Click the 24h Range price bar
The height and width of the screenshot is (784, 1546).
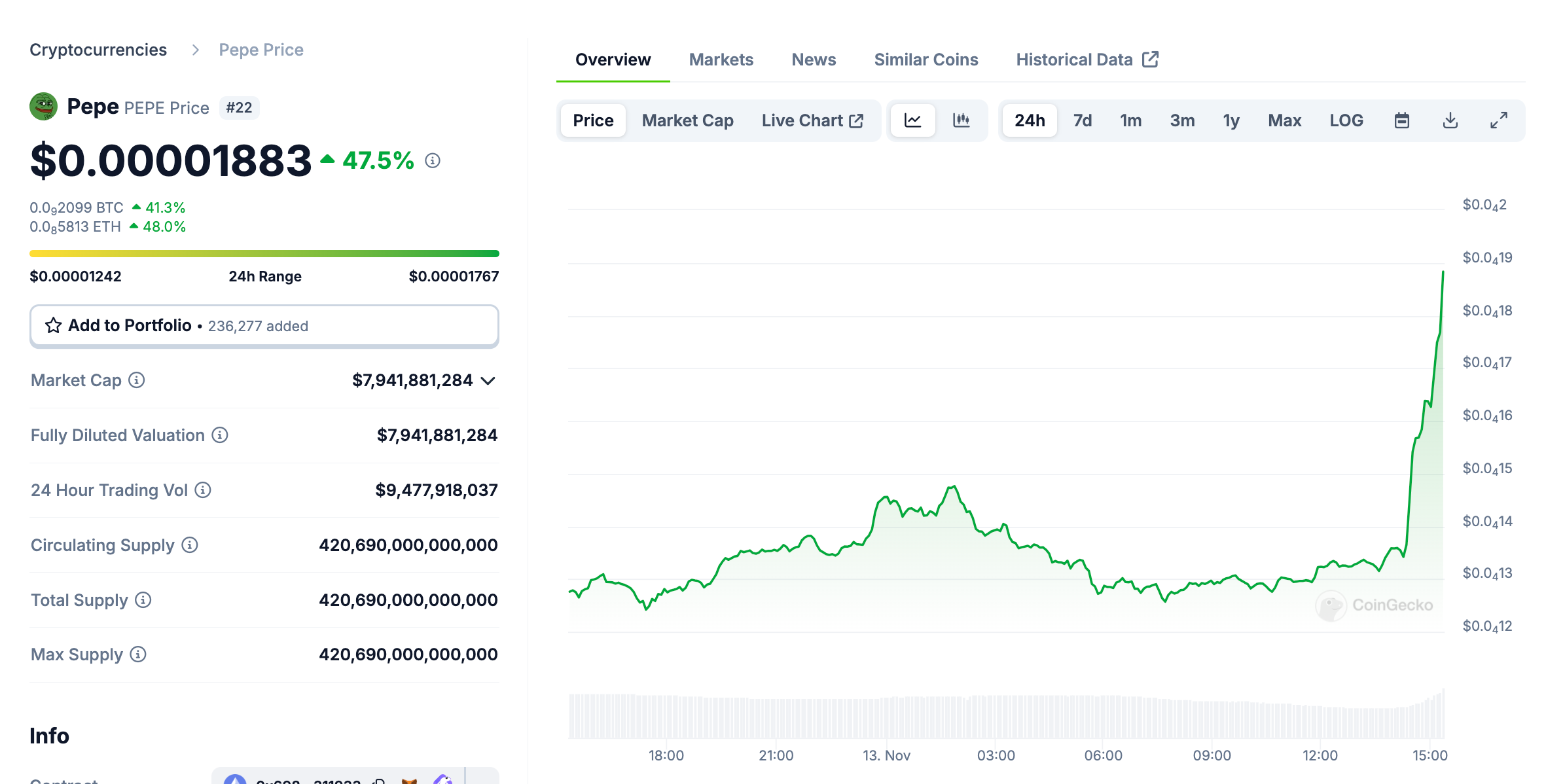pos(264,253)
